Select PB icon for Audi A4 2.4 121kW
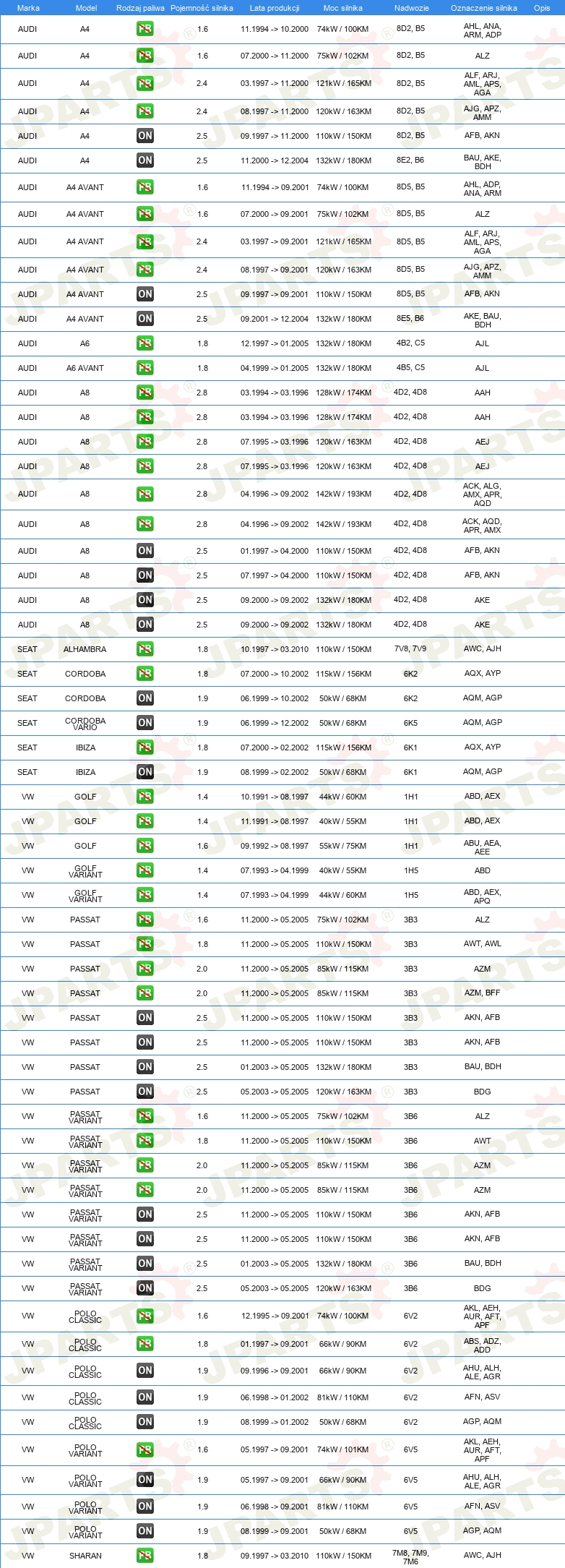 point(145,83)
